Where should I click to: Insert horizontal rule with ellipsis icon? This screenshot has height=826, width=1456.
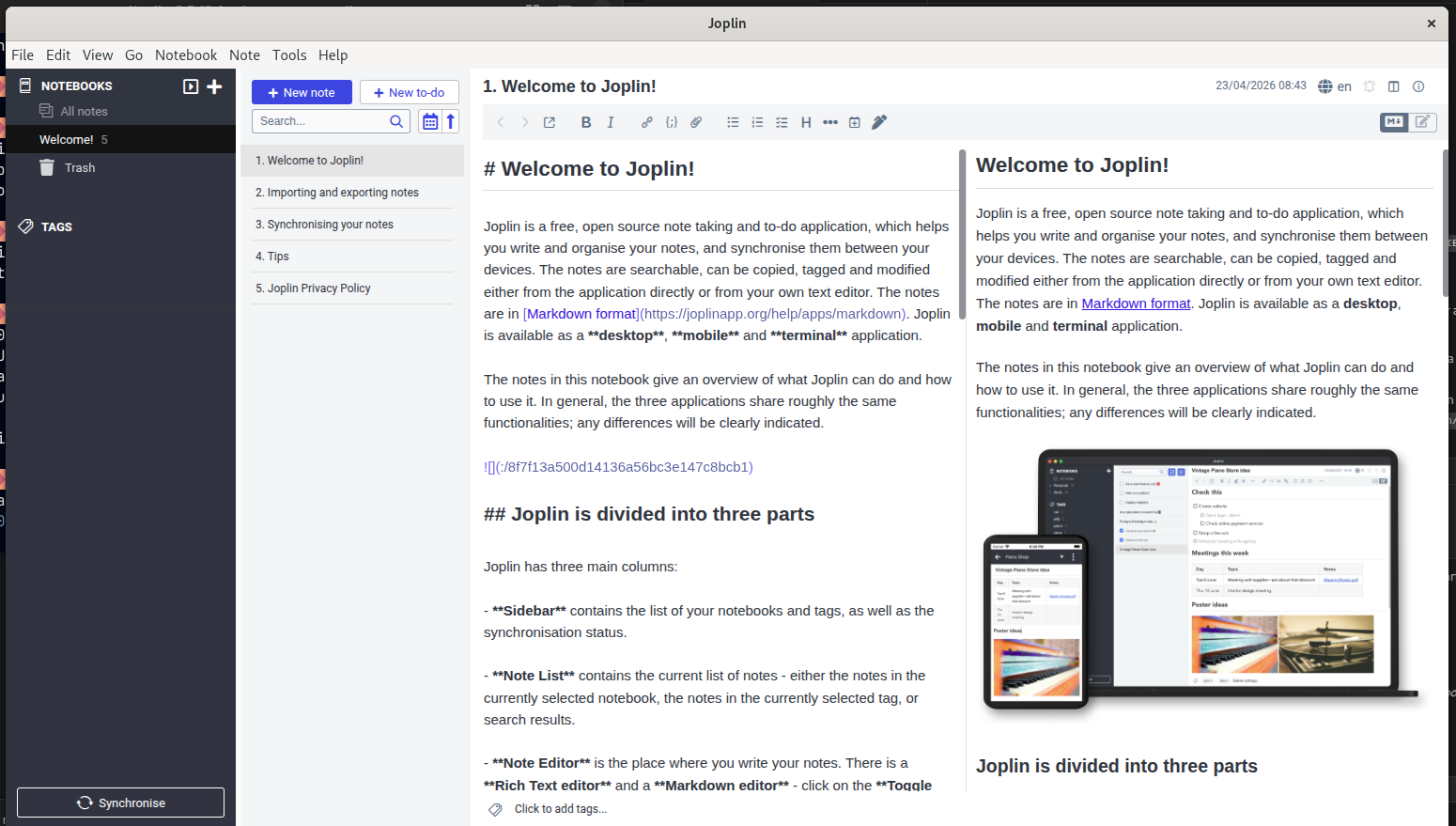(x=830, y=122)
